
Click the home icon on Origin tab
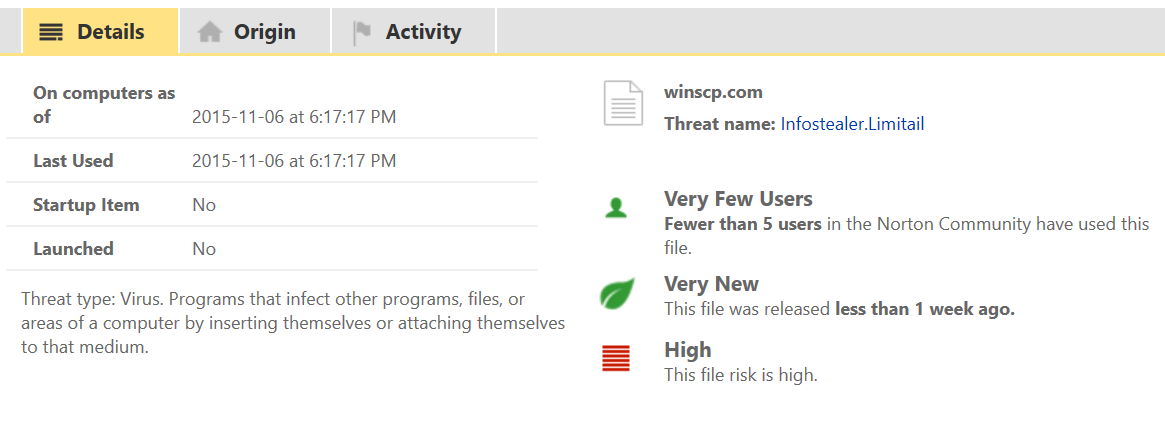click(x=209, y=32)
